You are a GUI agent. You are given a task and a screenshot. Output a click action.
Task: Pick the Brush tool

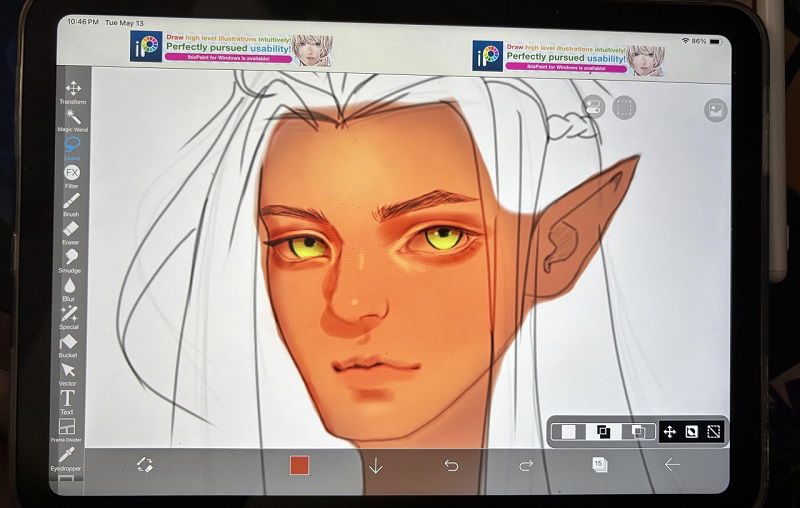[71, 202]
